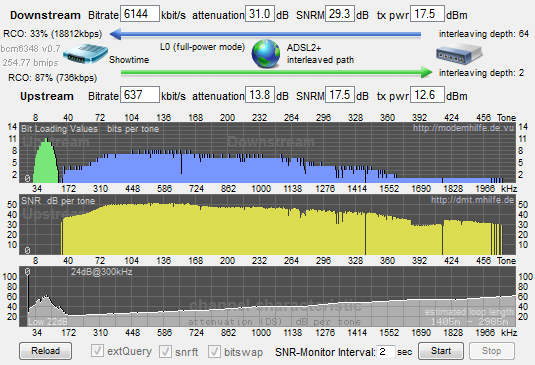535x365 pixels.
Task: Click the Upstream tx pwr field 12.6
Action: click(427, 95)
